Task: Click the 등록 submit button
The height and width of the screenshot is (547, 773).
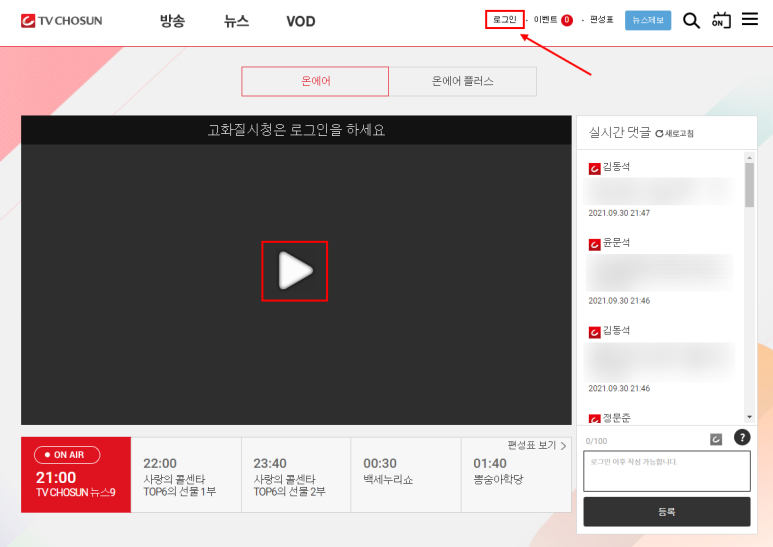Action: click(x=667, y=512)
